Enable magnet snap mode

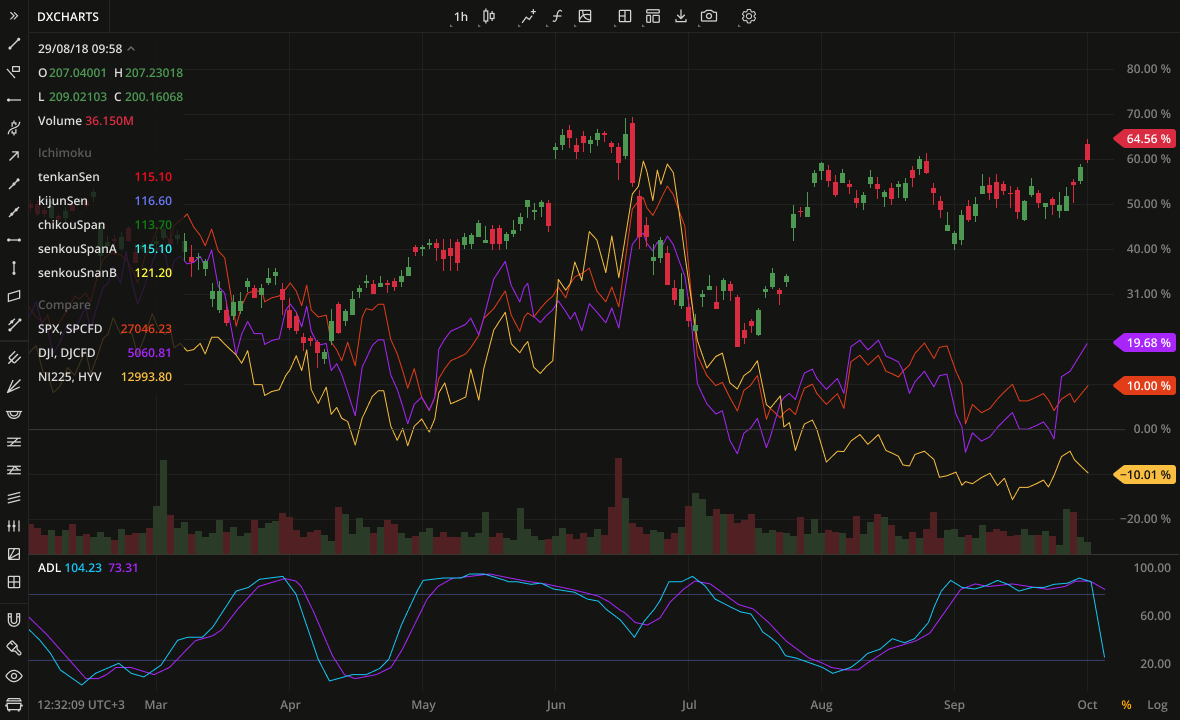click(x=13, y=618)
